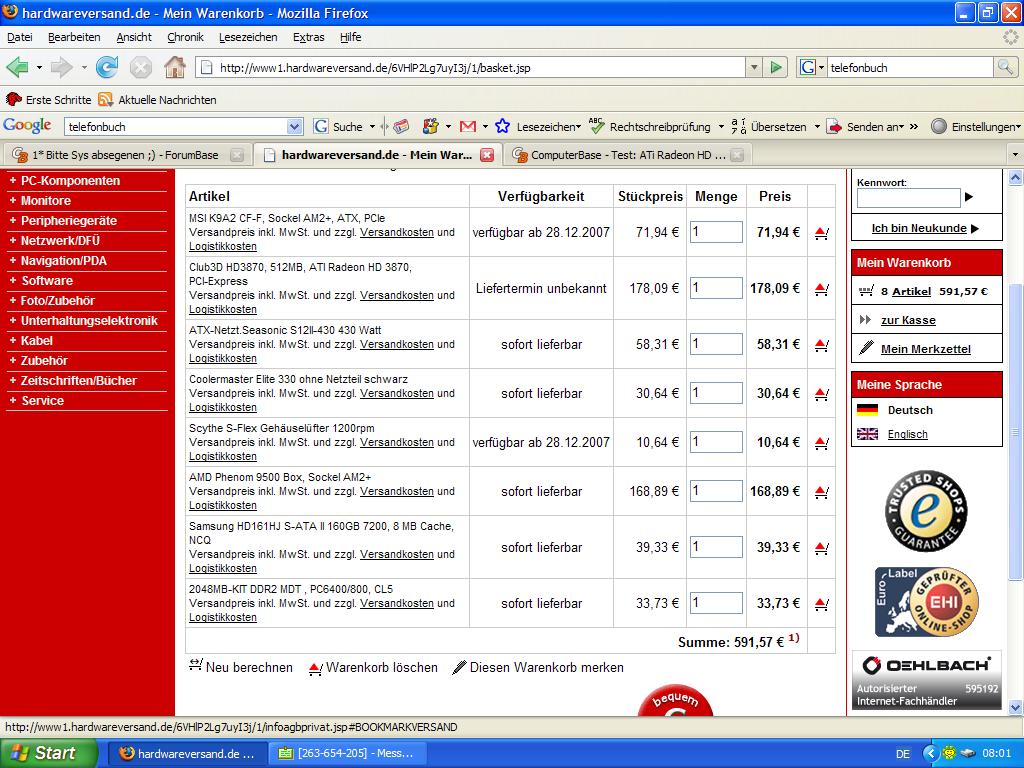This screenshot has height=768, width=1024.
Task: Open the Gmail icon in the Google toolbar
Action: (x=468, y=127)
